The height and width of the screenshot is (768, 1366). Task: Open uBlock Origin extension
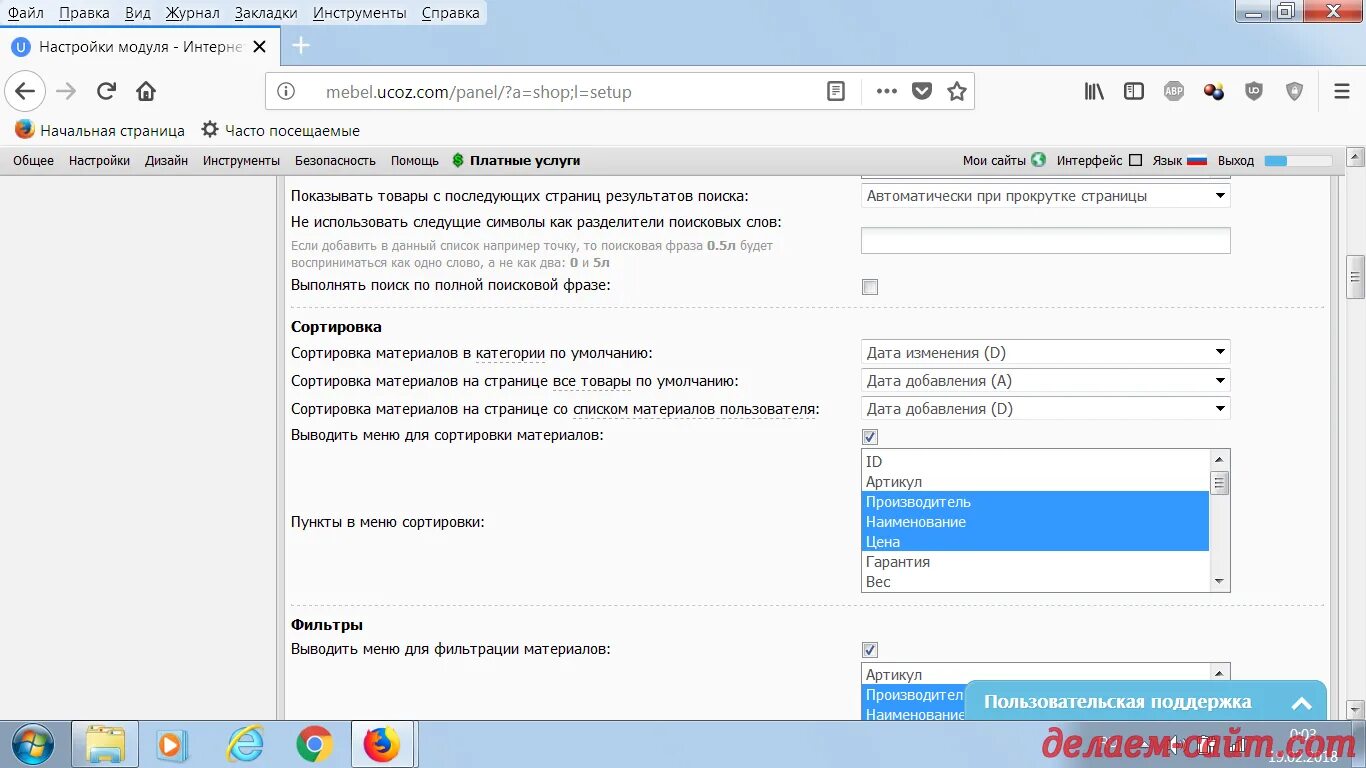click(x=1254, y=92)
